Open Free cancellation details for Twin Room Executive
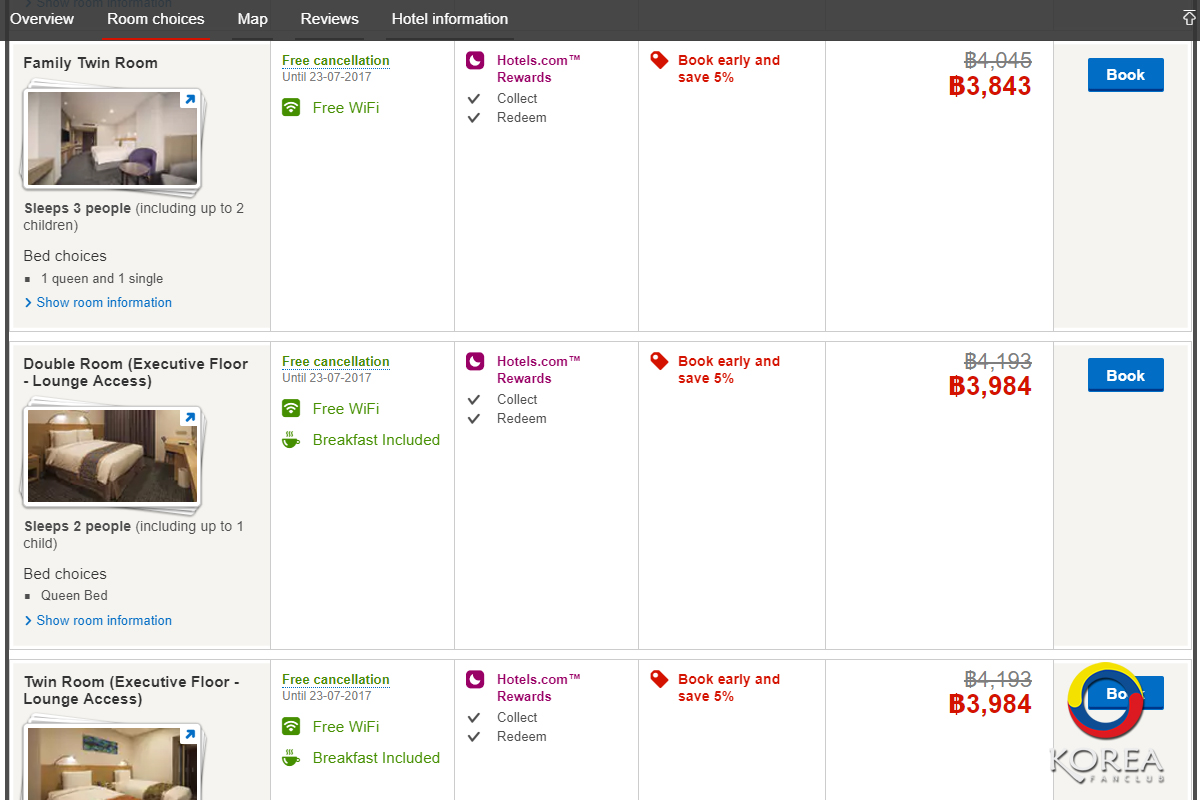The height and width of the screenshot is (800, 1200). point(335,680)
